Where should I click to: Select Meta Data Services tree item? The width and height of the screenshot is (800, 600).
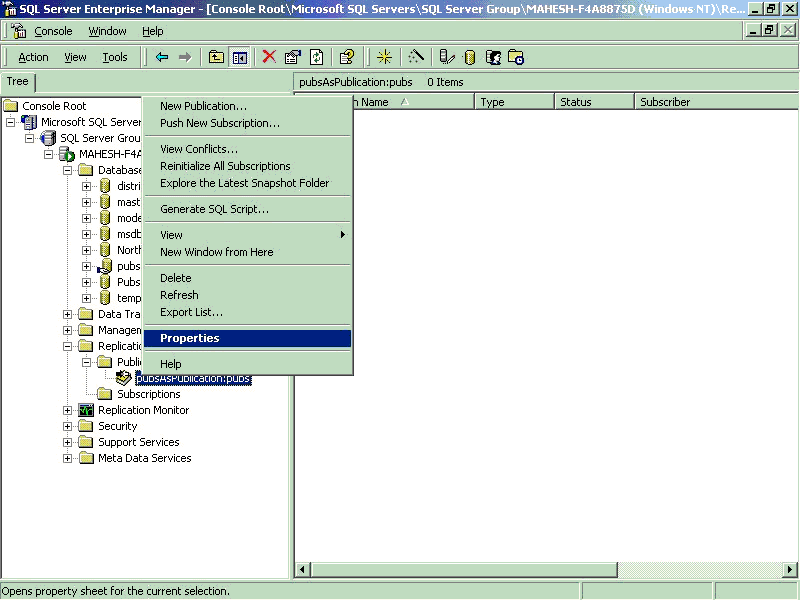(x=144, y=458)
